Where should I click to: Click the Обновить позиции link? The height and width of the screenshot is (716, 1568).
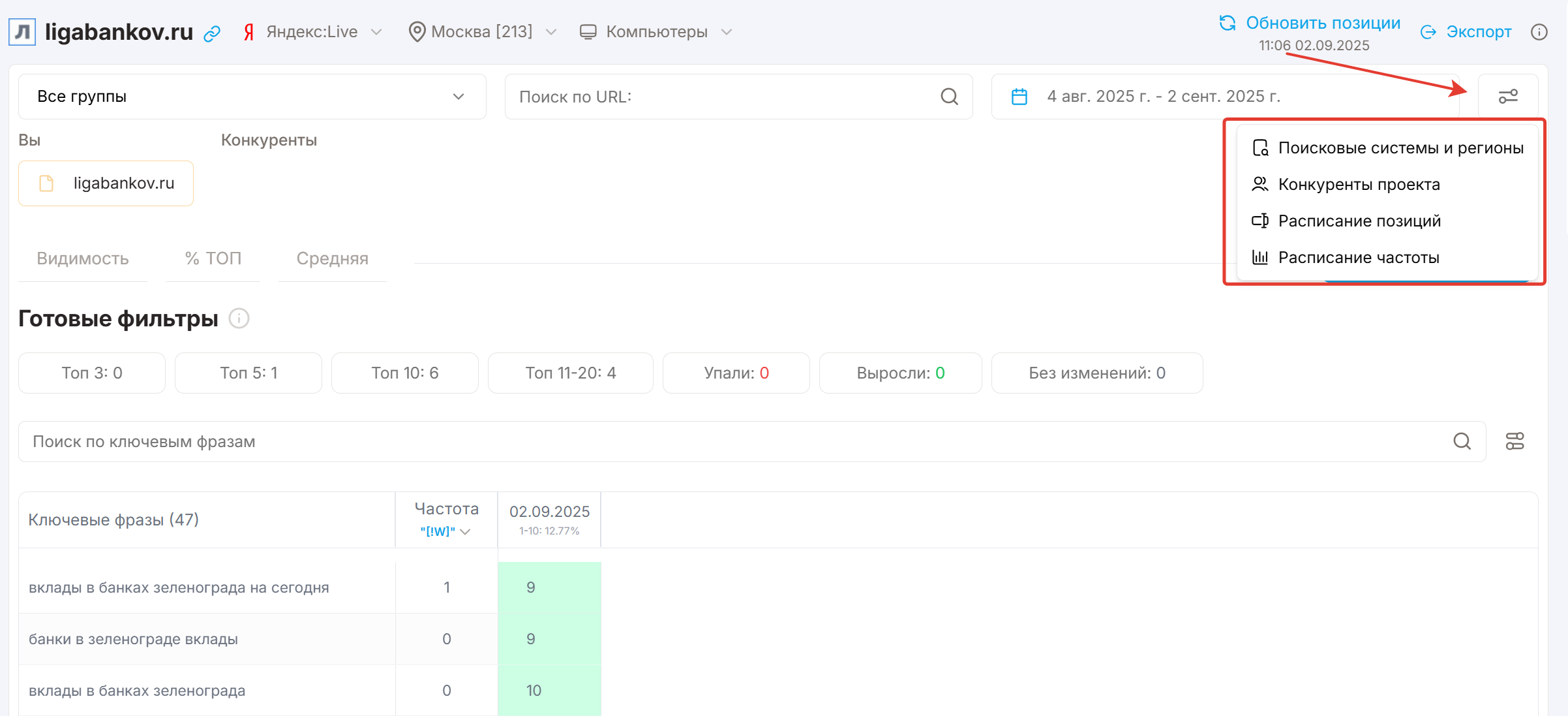pos(1323,23)
